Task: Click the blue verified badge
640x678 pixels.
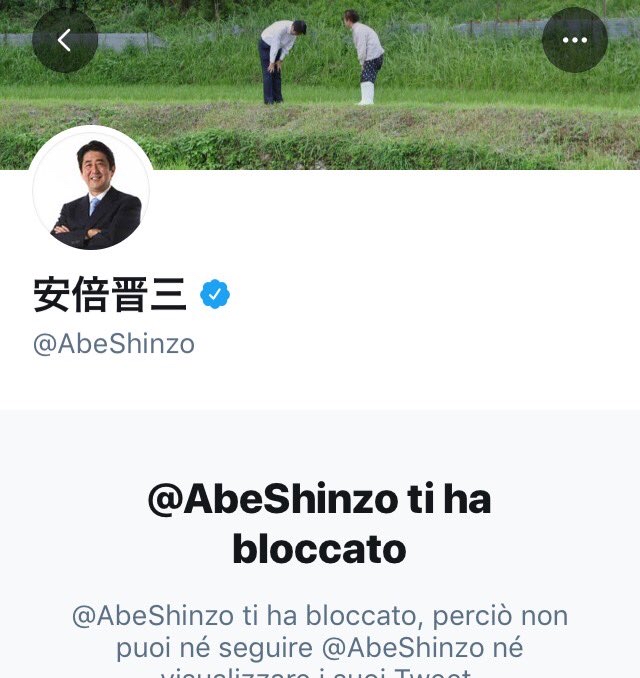Action: pos(215,294)
